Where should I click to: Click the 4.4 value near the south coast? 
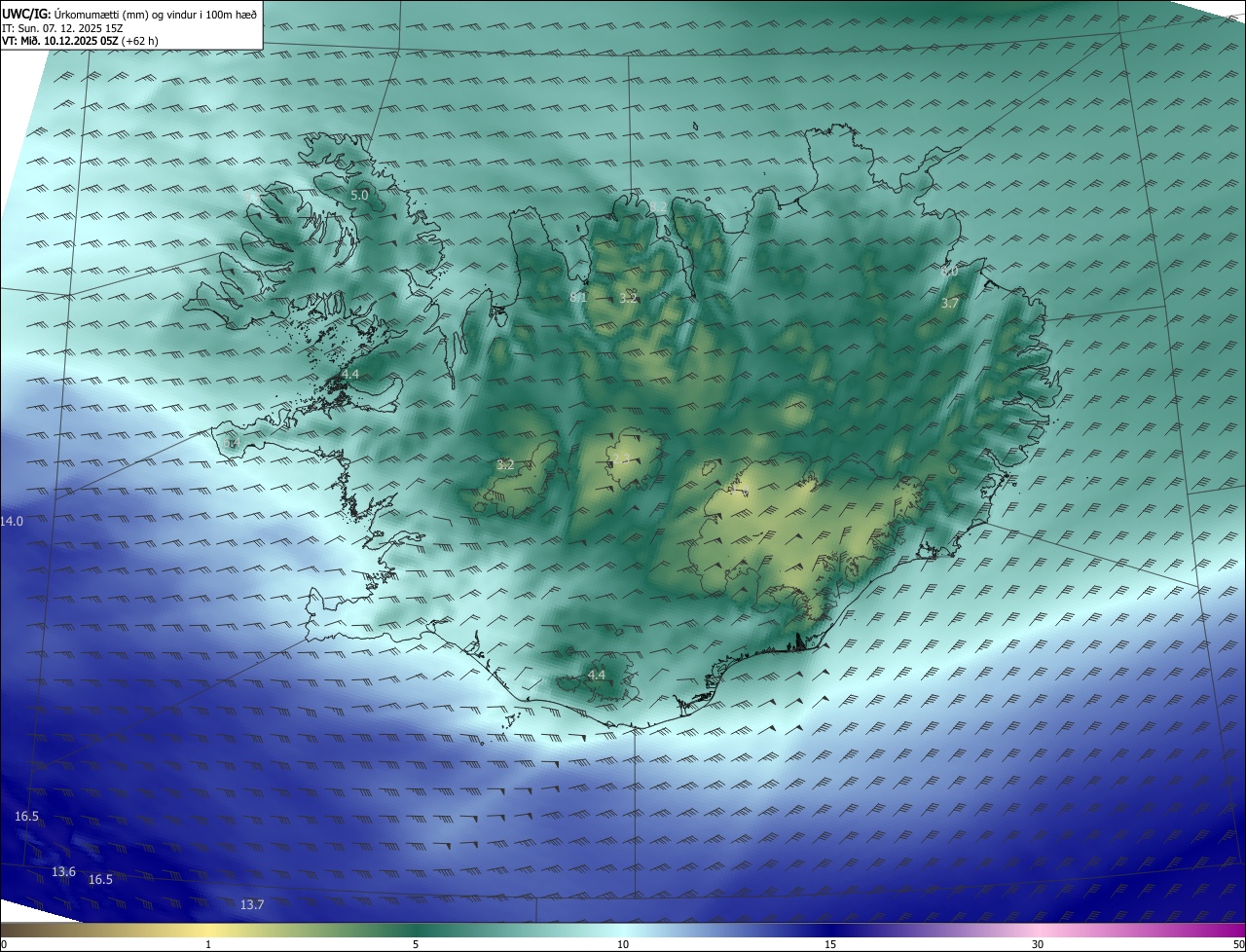596,675
